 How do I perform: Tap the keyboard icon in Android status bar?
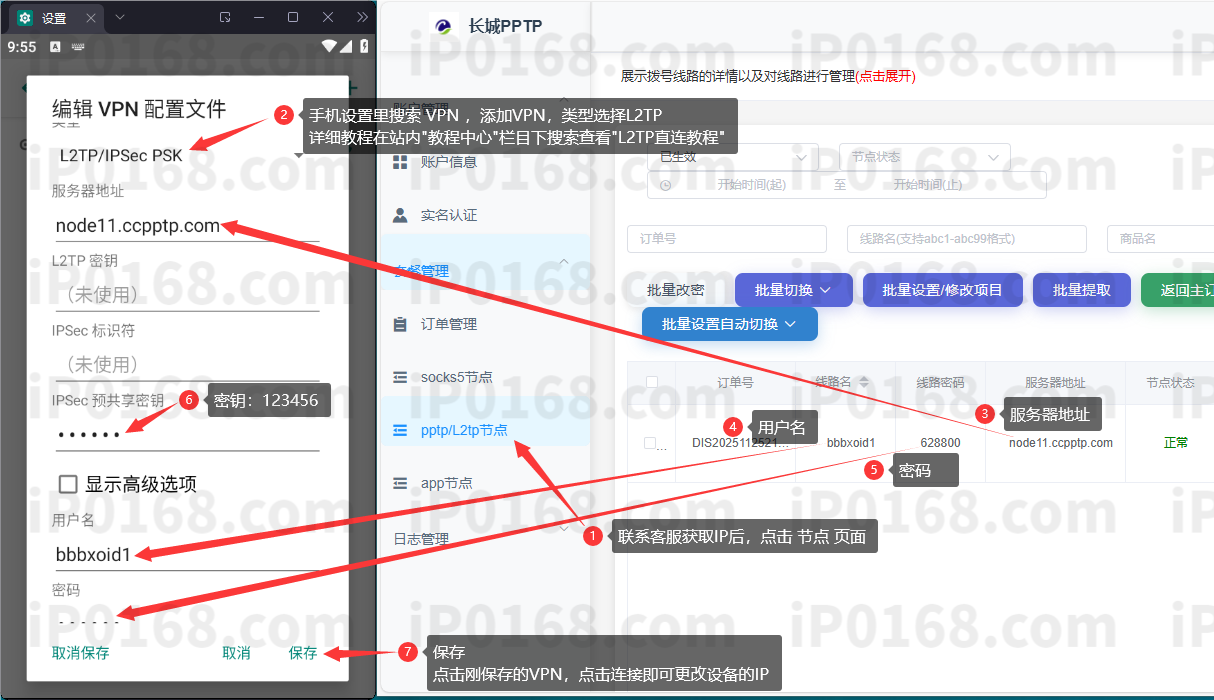tap(77, 47)
